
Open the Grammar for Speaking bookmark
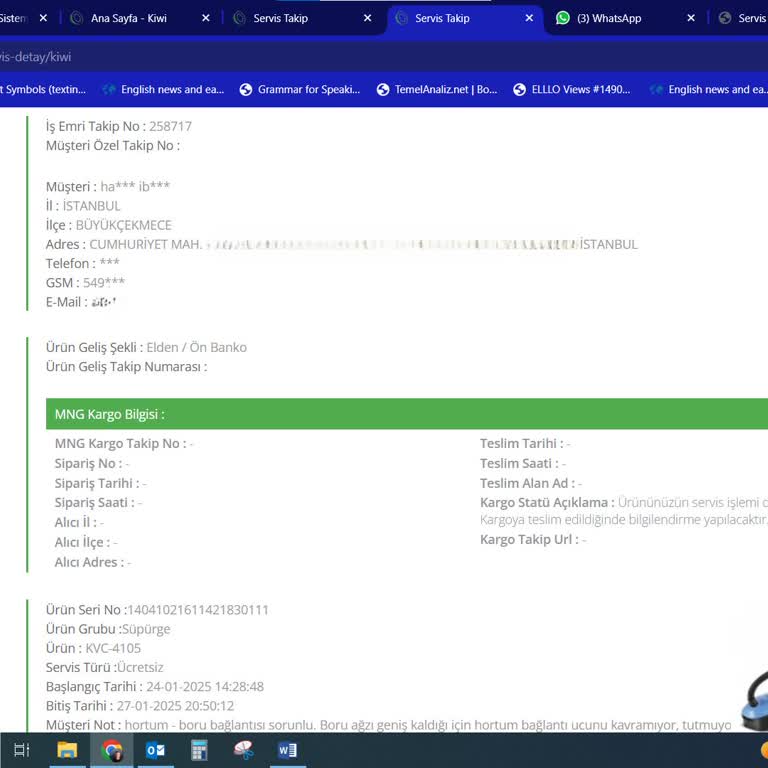click(x=299, y=89)
